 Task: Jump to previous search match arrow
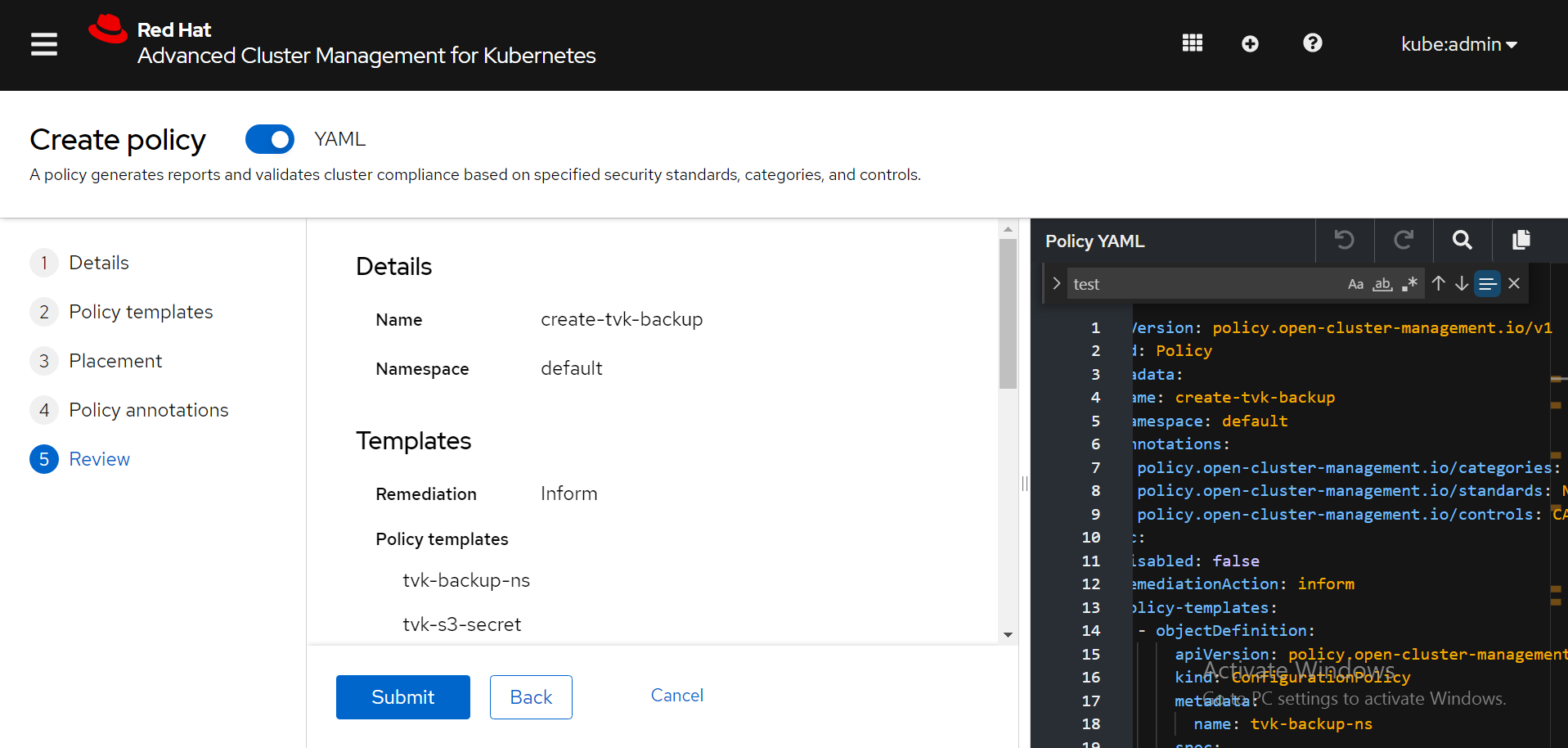pos(1438,284)
